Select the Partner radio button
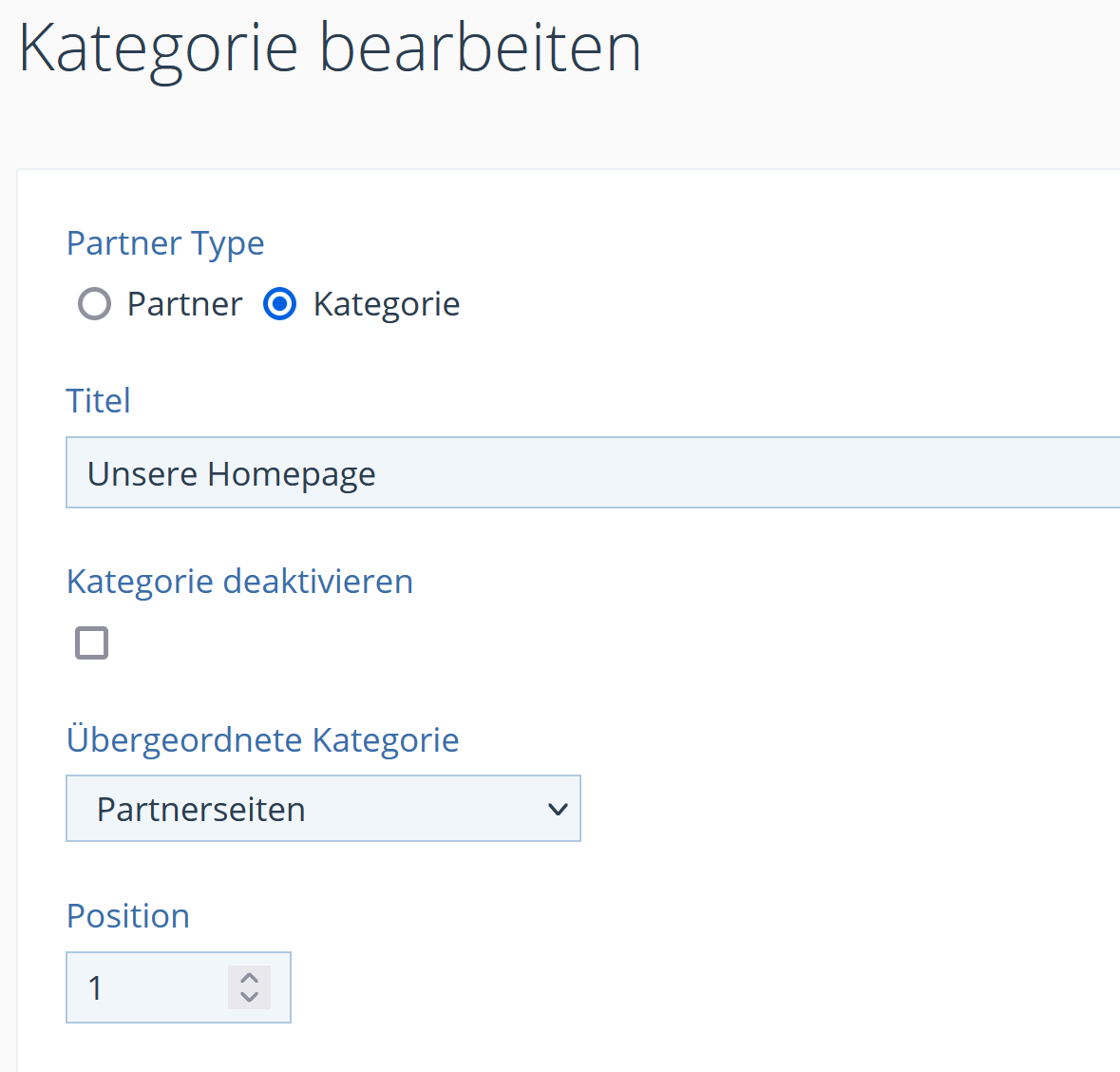The width and height of the screenshot is (1120, 1072). pos(94,304)
